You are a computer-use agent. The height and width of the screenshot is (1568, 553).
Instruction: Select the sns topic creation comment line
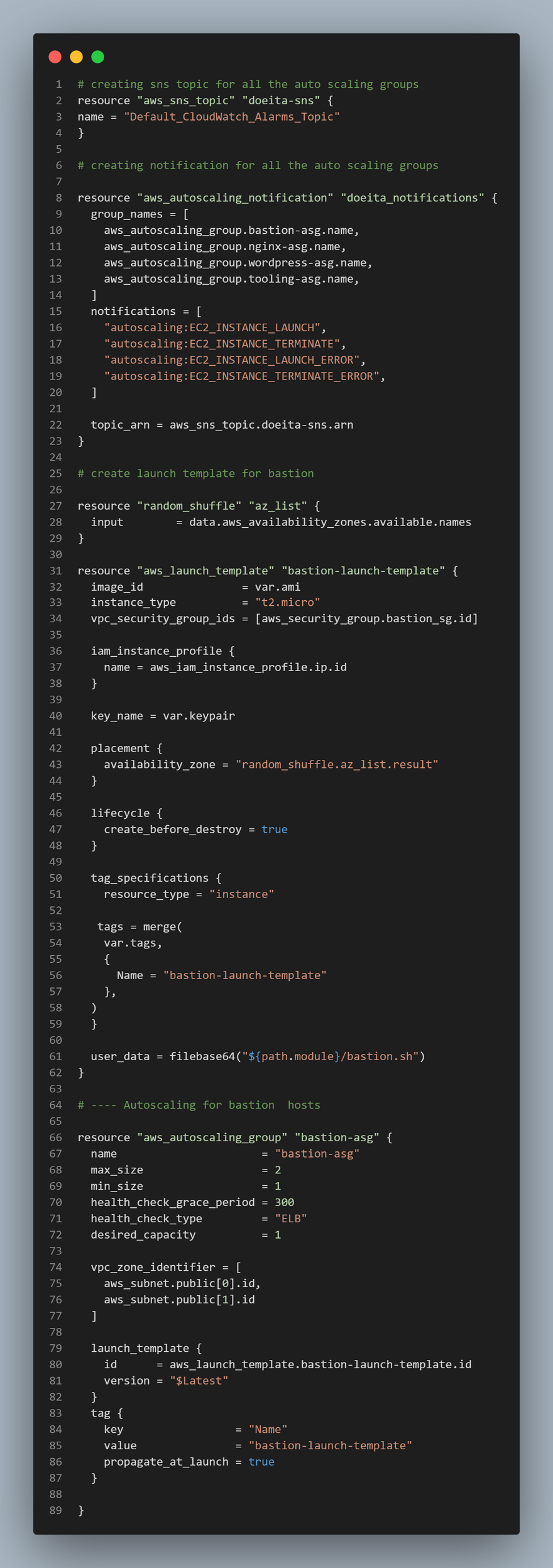pyautogui.click(x=248, y=84)
